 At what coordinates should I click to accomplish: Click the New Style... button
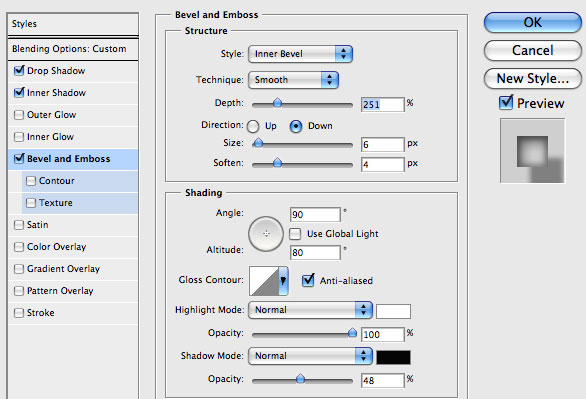coord(533,78)
